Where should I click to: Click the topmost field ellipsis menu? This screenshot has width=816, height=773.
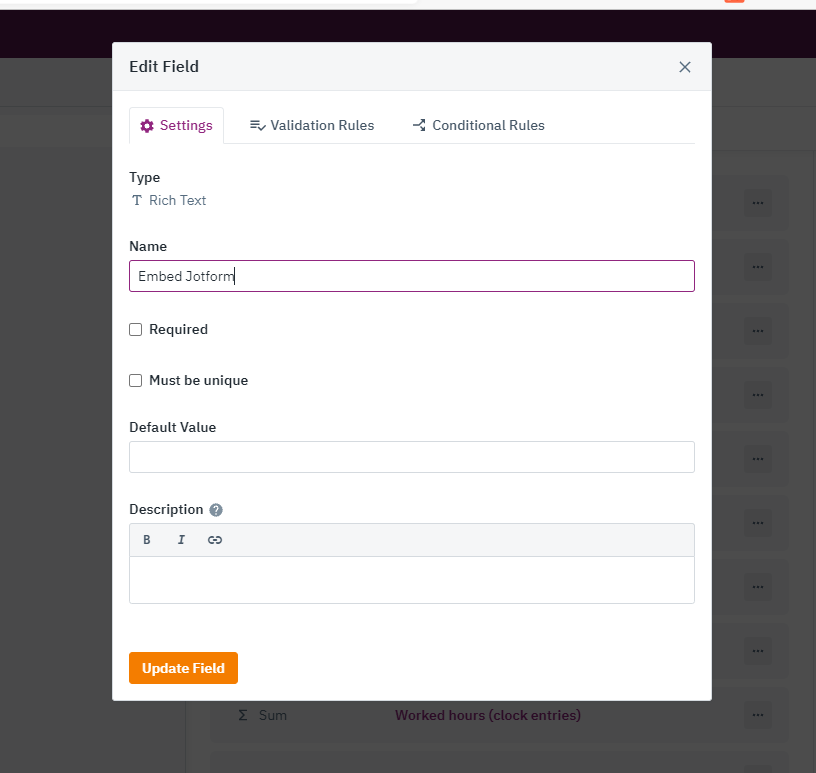(x=757, y=202)
